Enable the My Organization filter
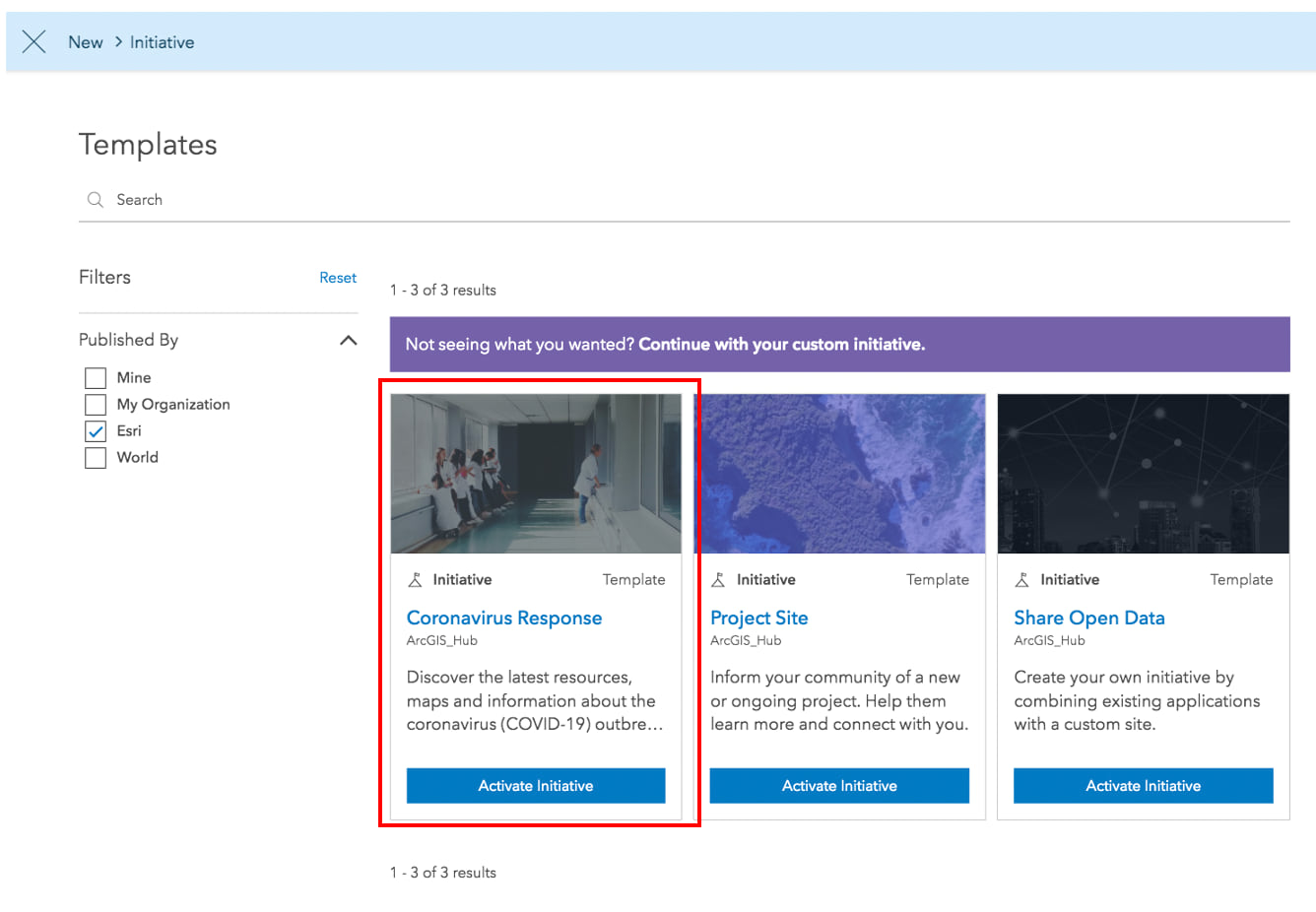 (x=96, y=405)
